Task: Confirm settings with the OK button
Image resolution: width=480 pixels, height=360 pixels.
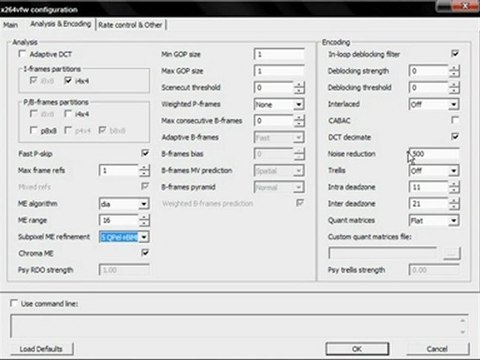Action: 357,349
